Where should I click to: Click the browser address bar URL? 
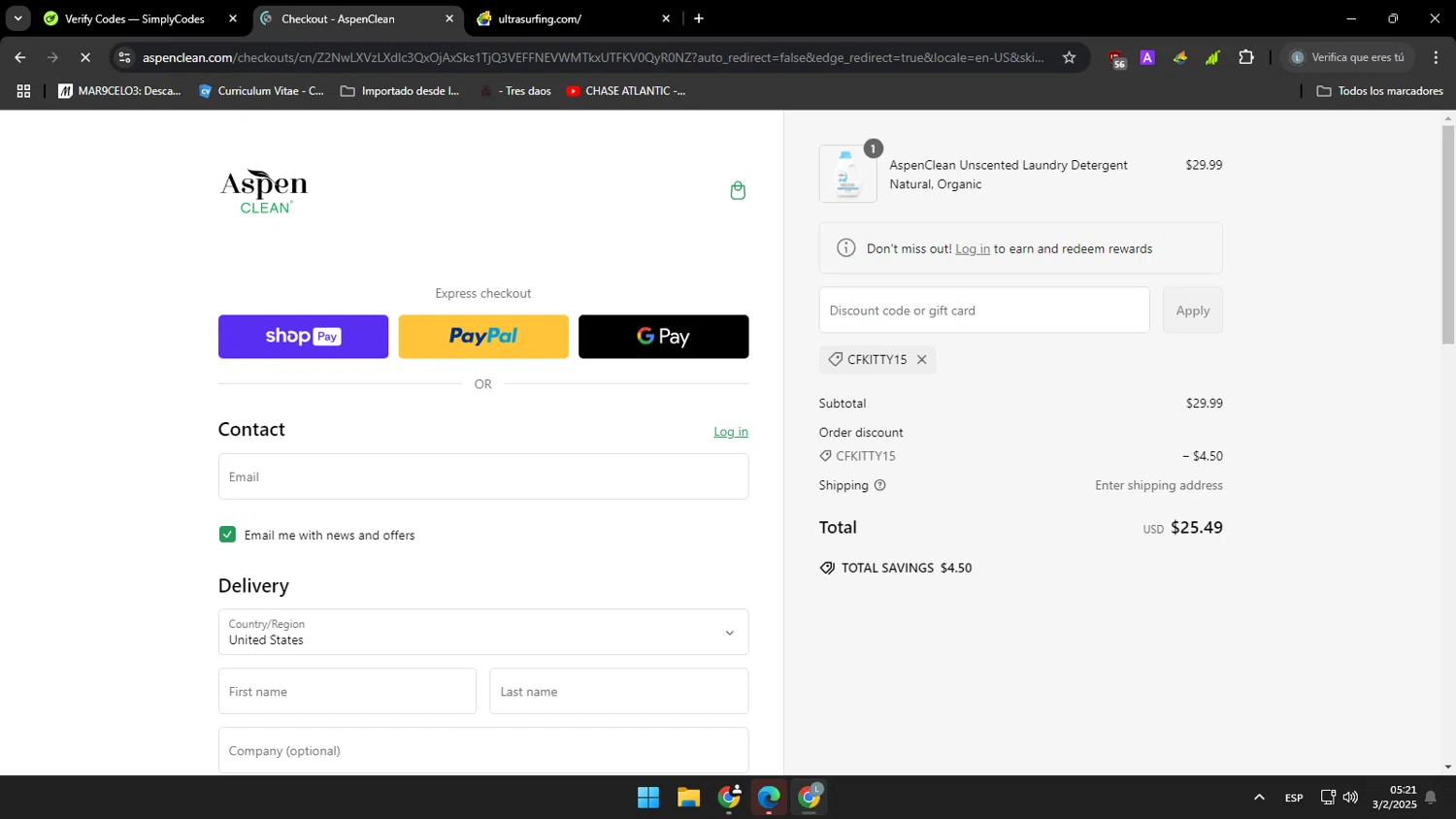[592, 57]
